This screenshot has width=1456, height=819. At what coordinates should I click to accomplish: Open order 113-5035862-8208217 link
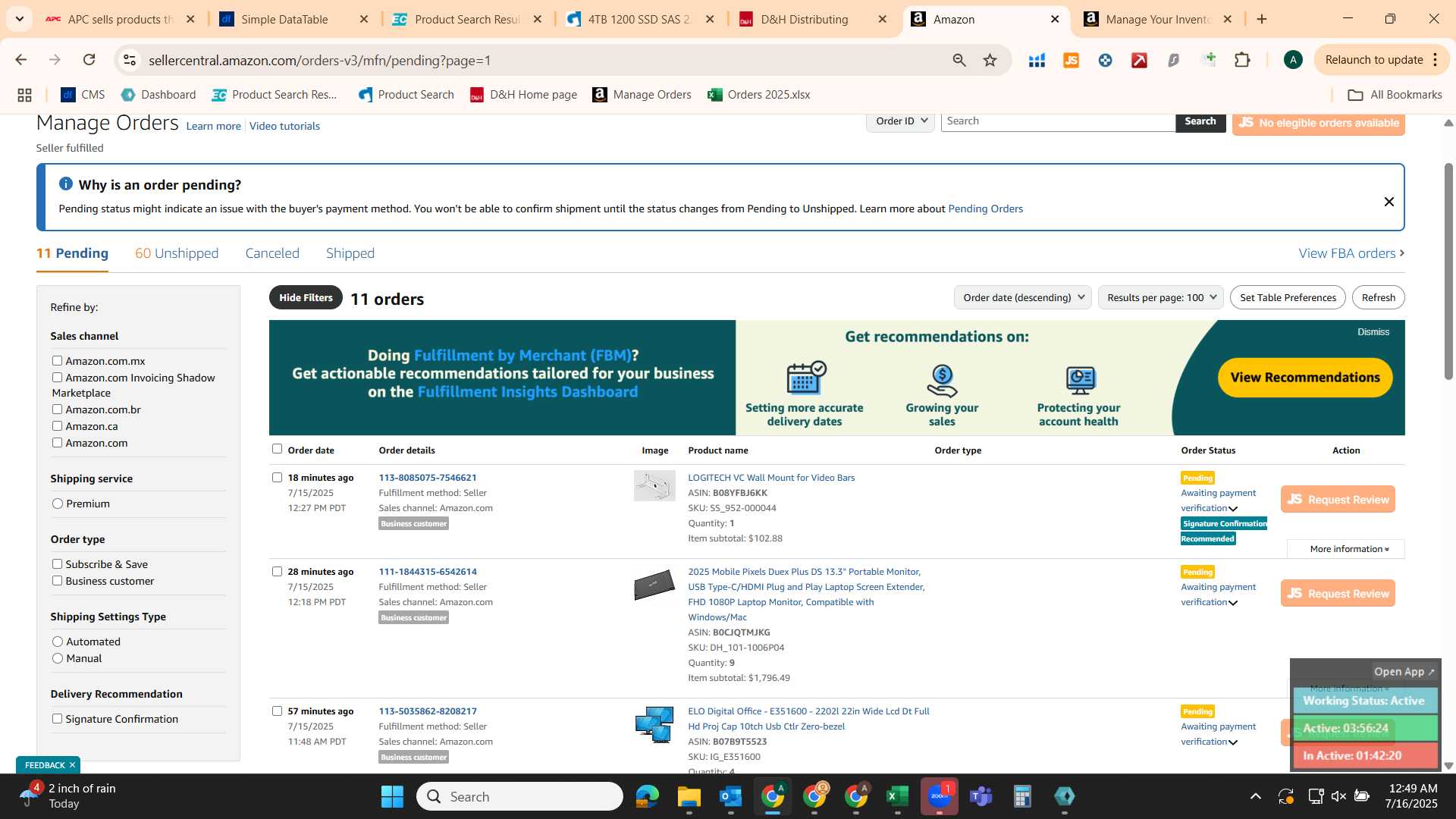(x=428, y=711)
